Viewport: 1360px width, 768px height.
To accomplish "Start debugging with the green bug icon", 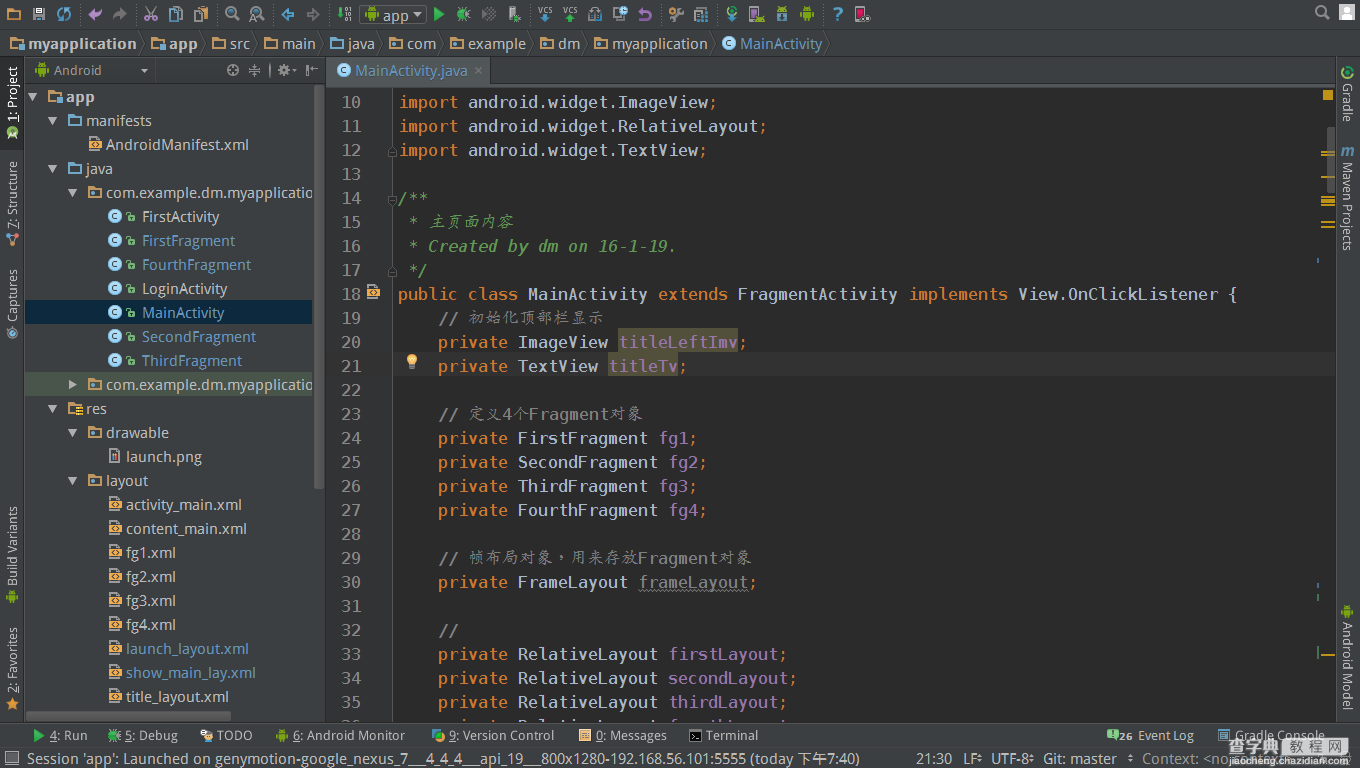I will pyautogui.click(x=463, y=14).
